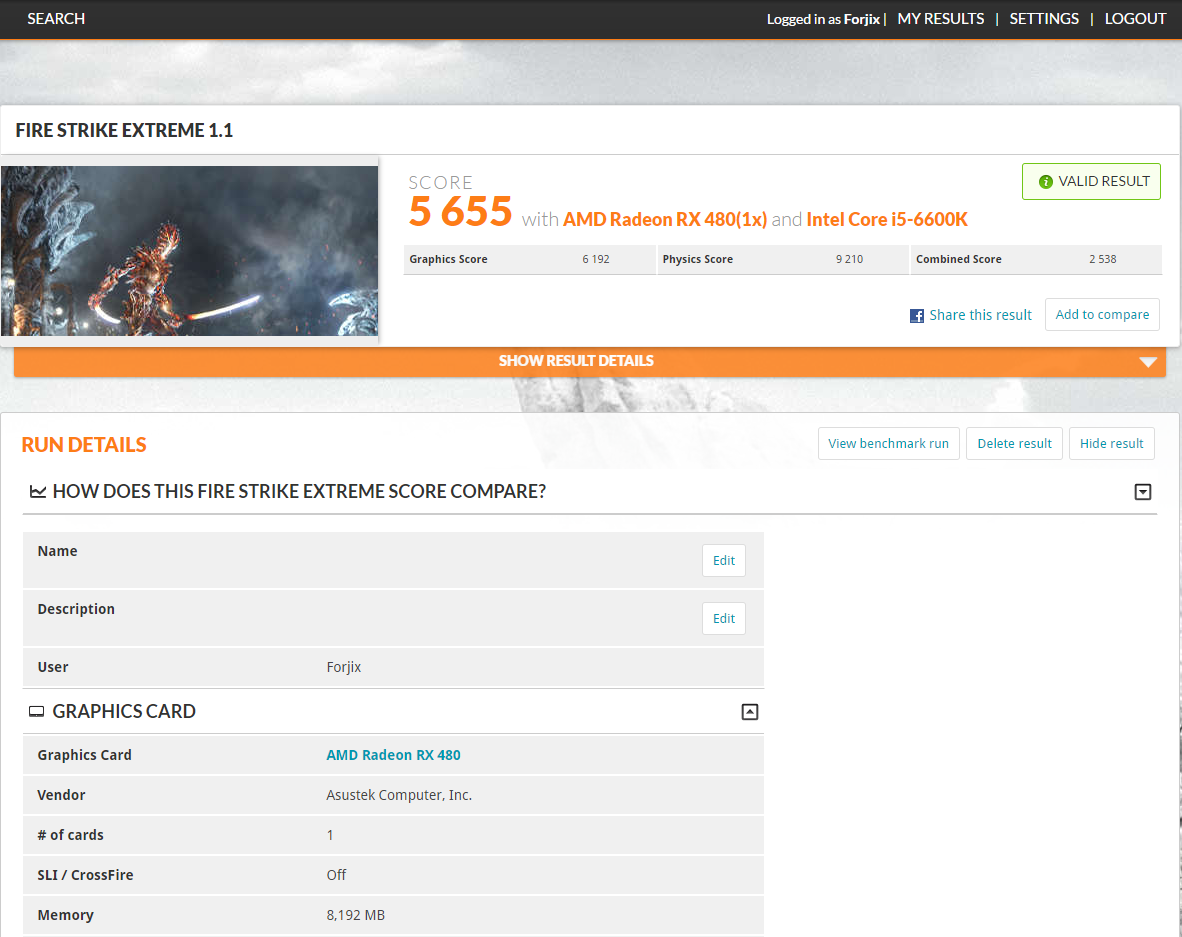Open the Search menu item

(56, 19)
